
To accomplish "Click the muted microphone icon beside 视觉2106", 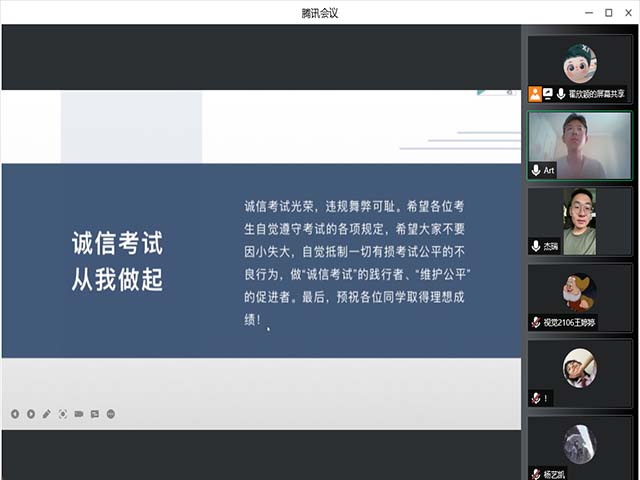I will pyautogui.click(x=536, y=322).
